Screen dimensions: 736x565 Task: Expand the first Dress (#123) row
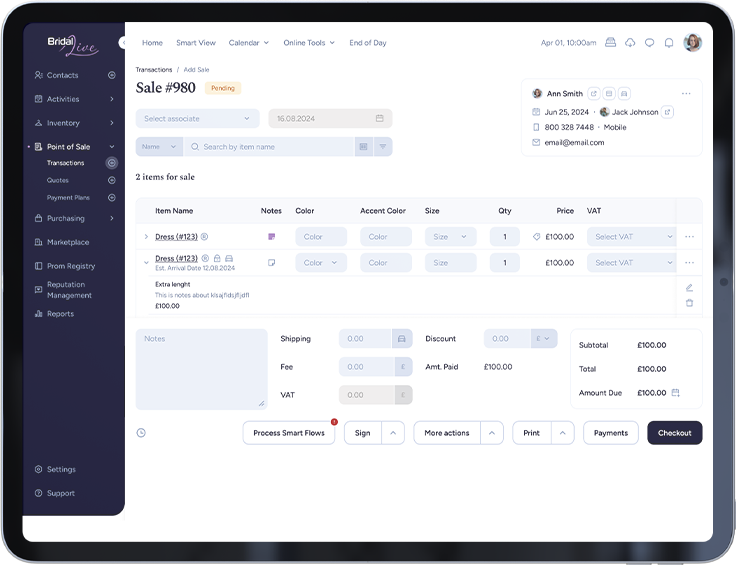[146, 237]
